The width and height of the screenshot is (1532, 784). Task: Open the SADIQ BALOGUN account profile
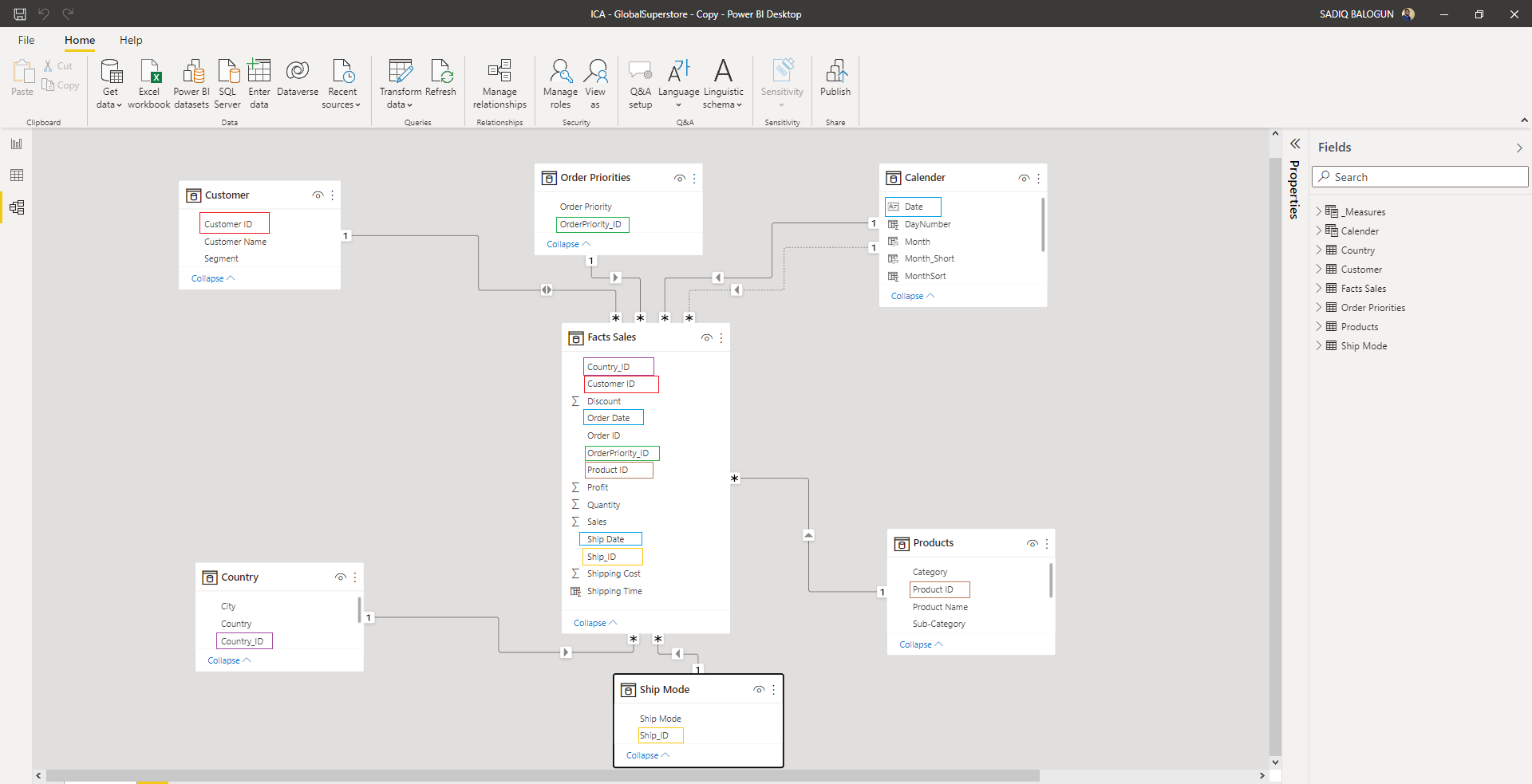click(x=1366, y=14)
